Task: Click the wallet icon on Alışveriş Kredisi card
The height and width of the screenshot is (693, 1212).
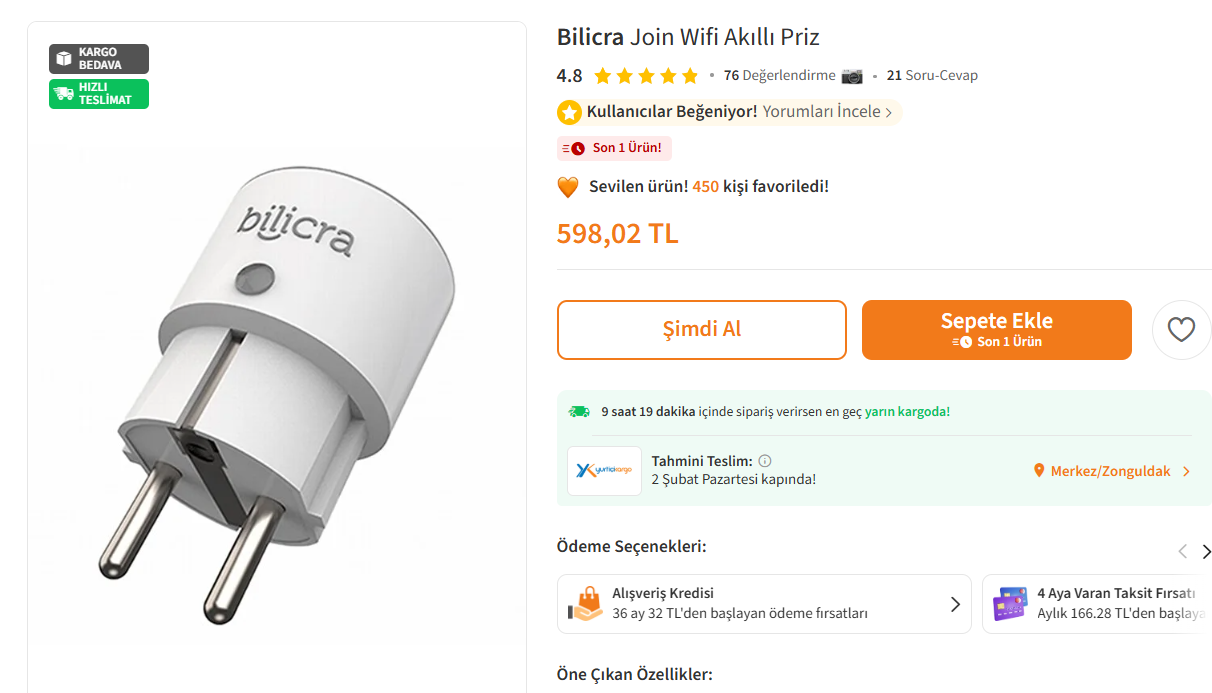Action: point(587,604)
